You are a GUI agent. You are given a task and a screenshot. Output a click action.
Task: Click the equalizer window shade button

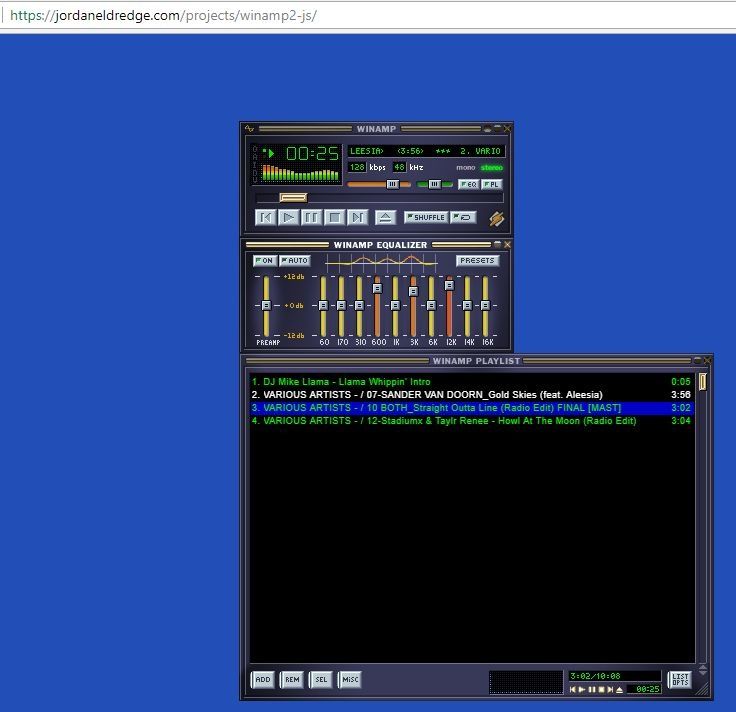(x=498, y=245)
